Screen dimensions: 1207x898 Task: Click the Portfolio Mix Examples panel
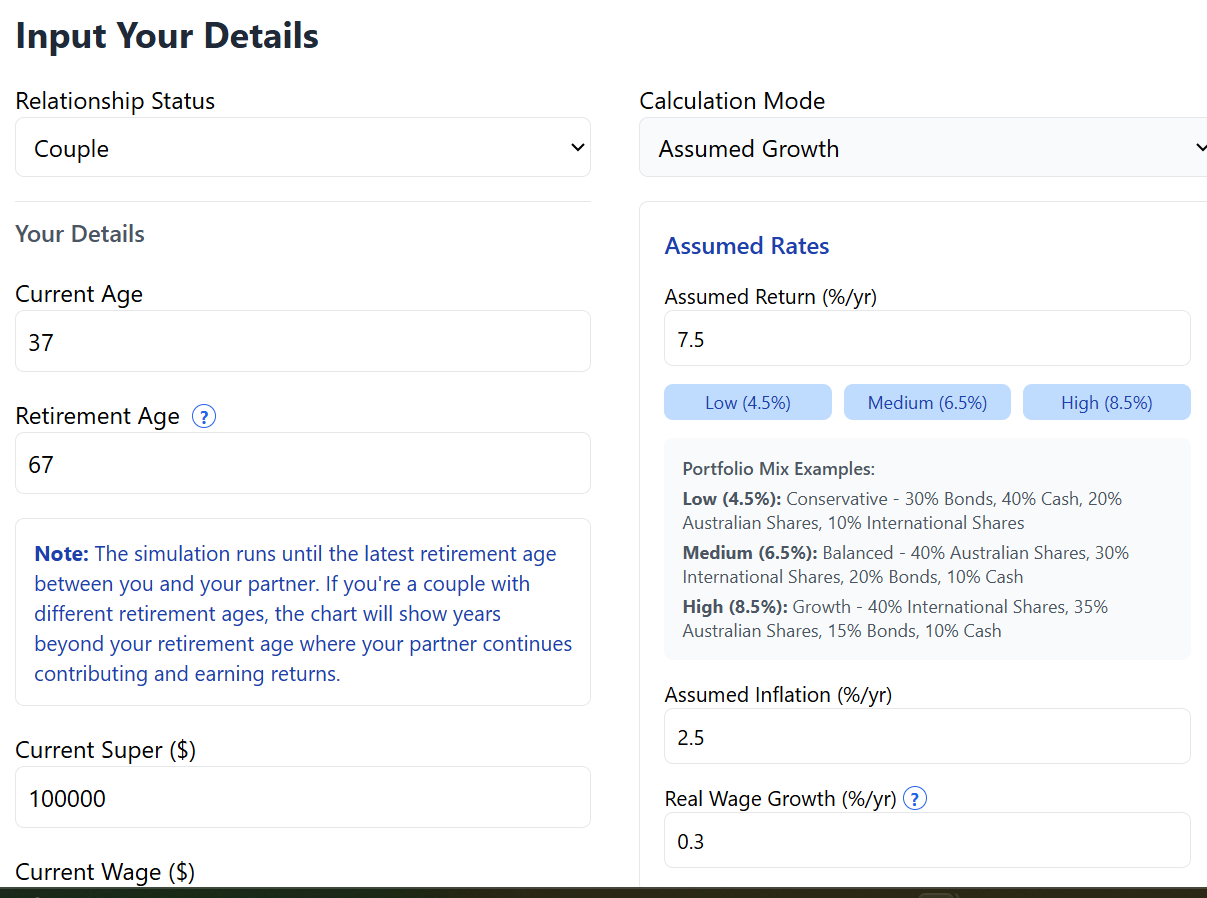[x=927, y=548]
